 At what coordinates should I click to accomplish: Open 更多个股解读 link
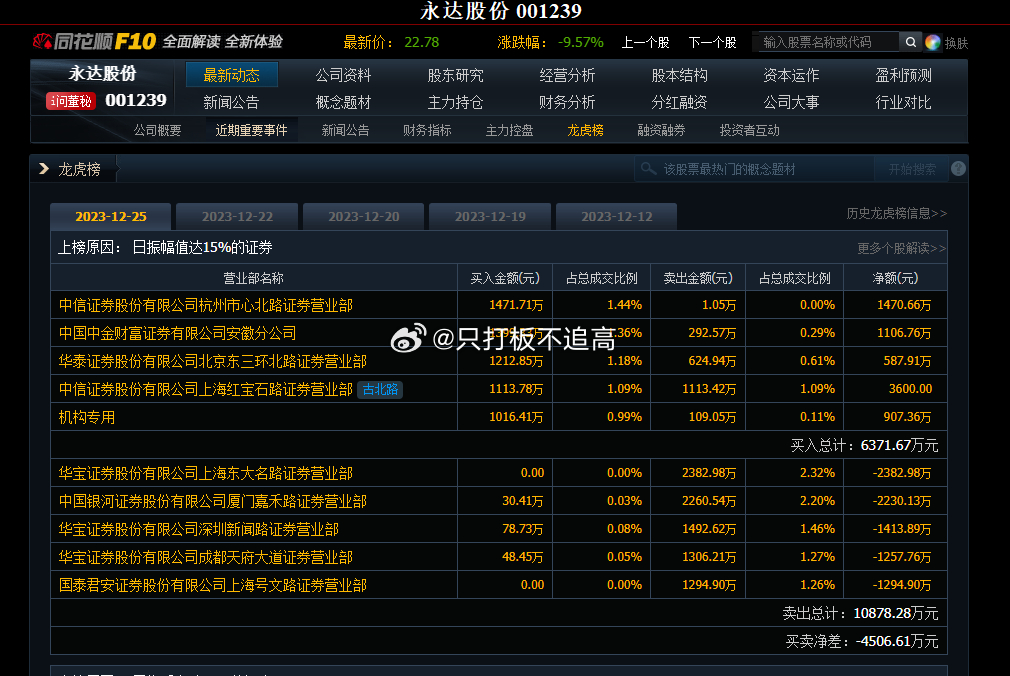(901, 248)
